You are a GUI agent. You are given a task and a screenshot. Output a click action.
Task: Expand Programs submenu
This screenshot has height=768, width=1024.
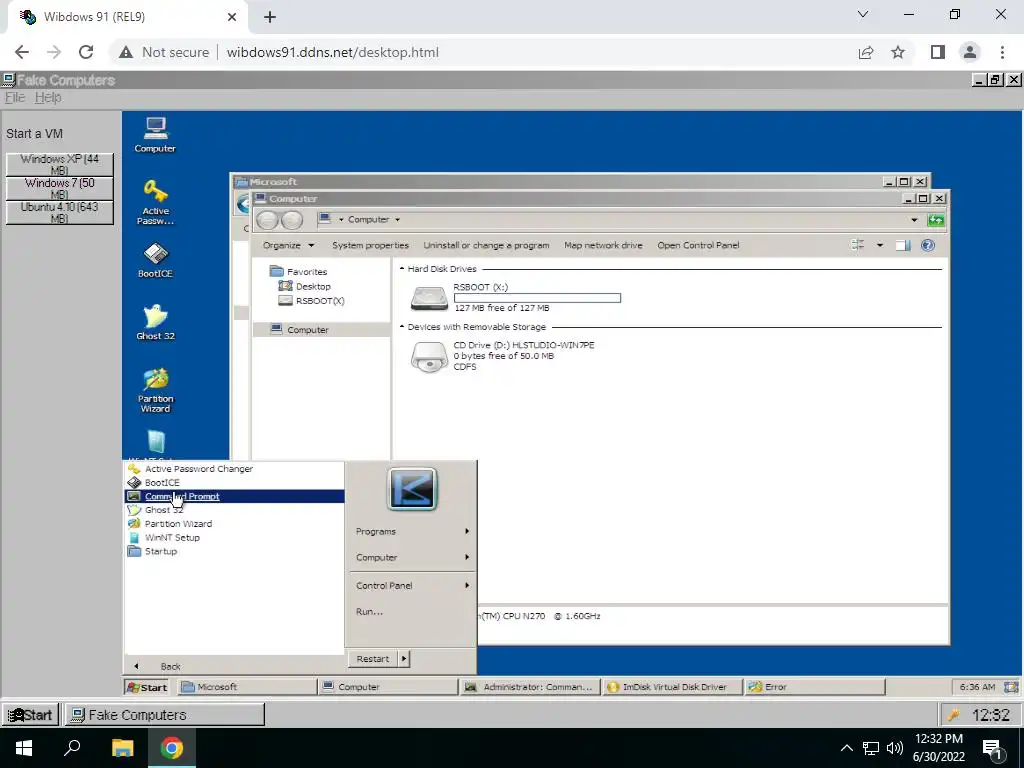pyautogui.click(x=411, y=532)
